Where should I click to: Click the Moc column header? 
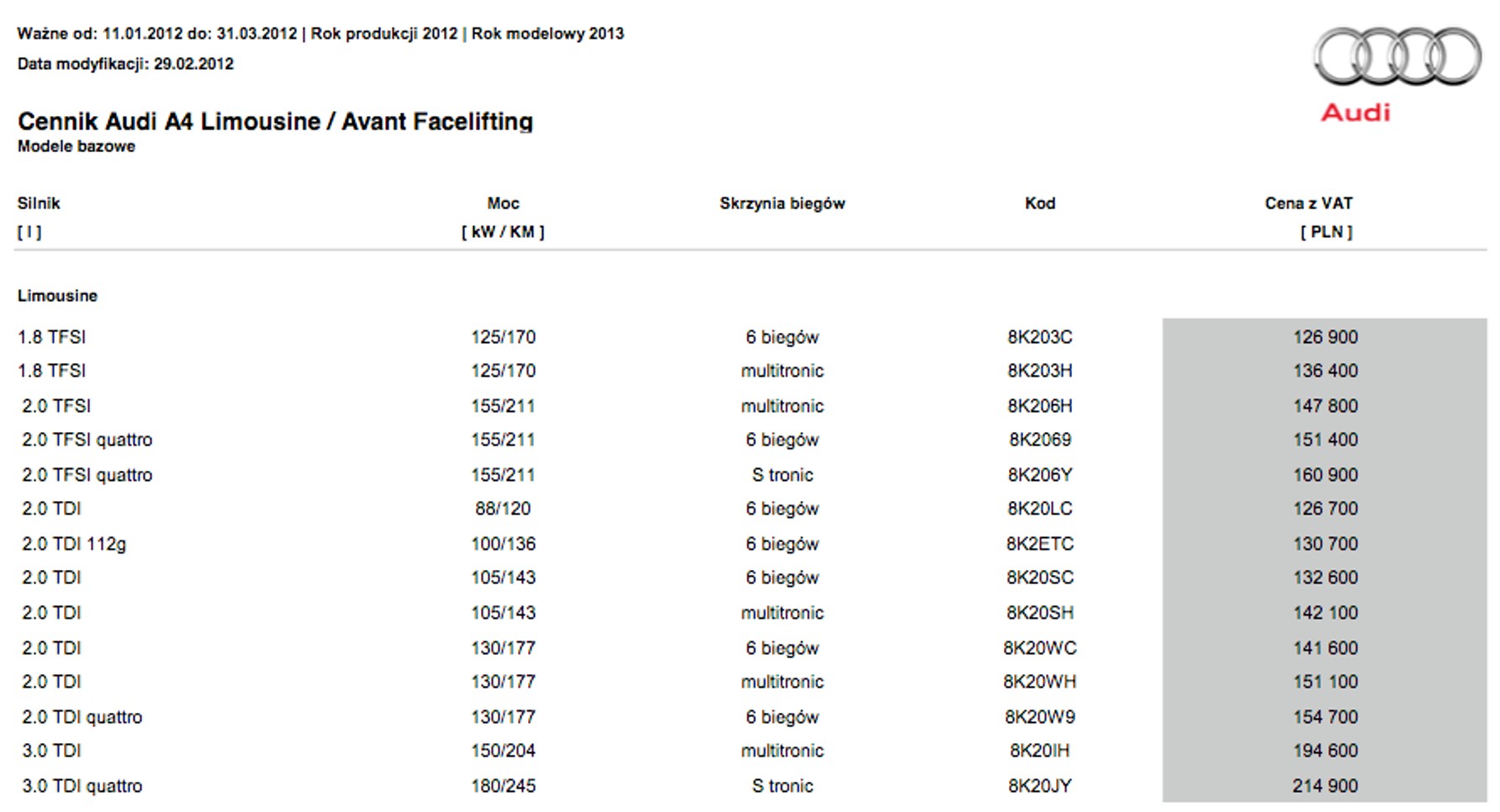coord(503,203)
